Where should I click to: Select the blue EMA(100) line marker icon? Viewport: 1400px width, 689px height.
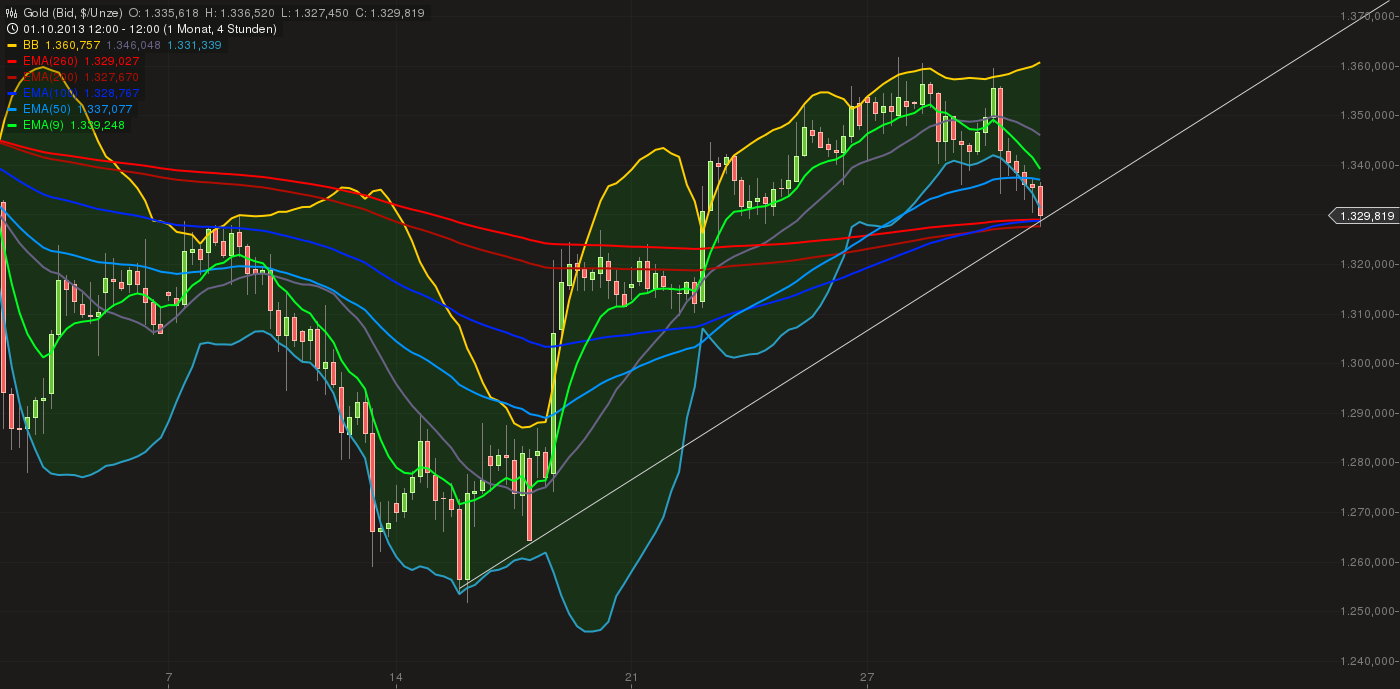12,93
